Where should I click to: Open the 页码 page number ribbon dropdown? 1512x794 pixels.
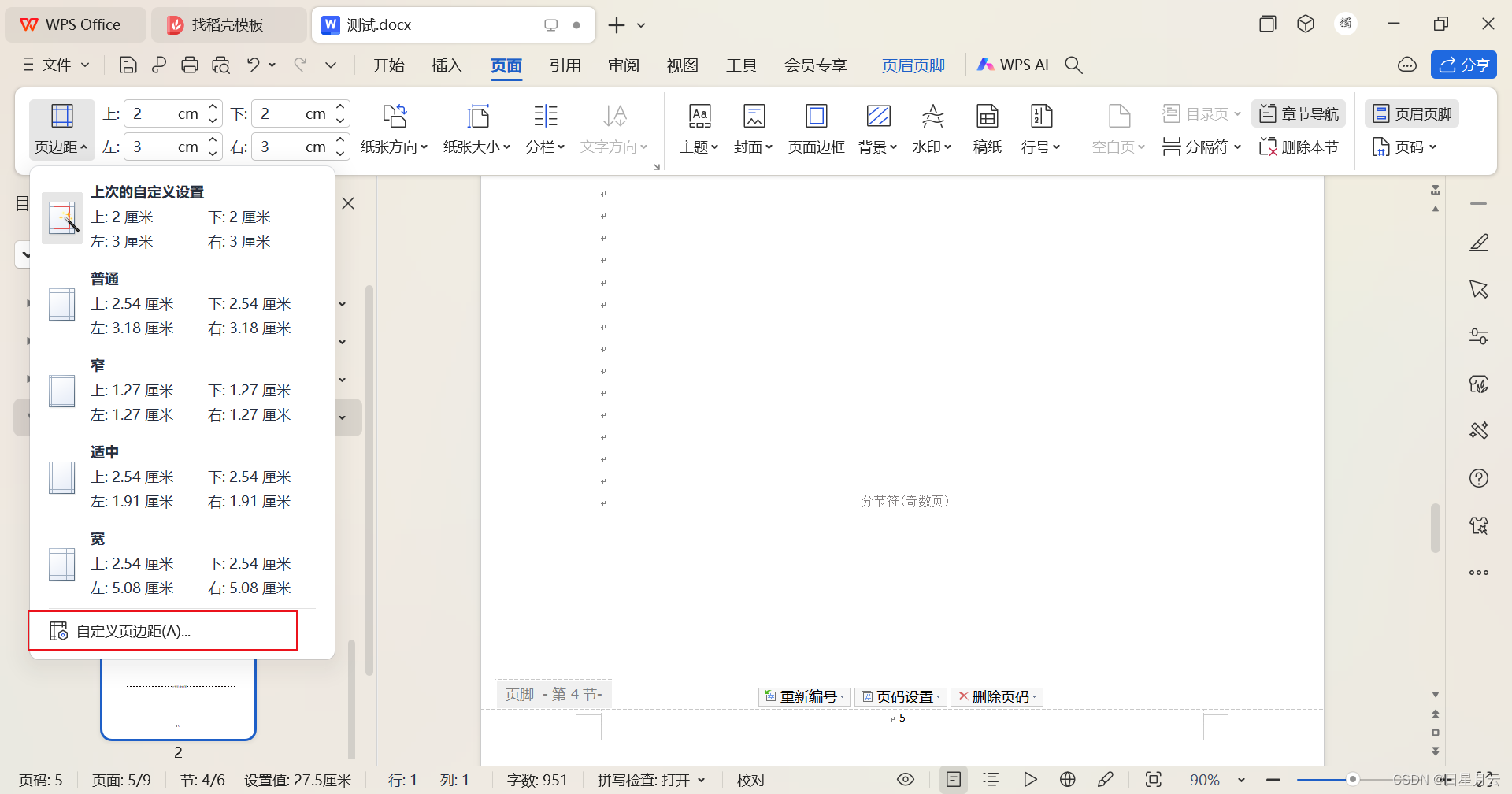(x=1404, y=147)
